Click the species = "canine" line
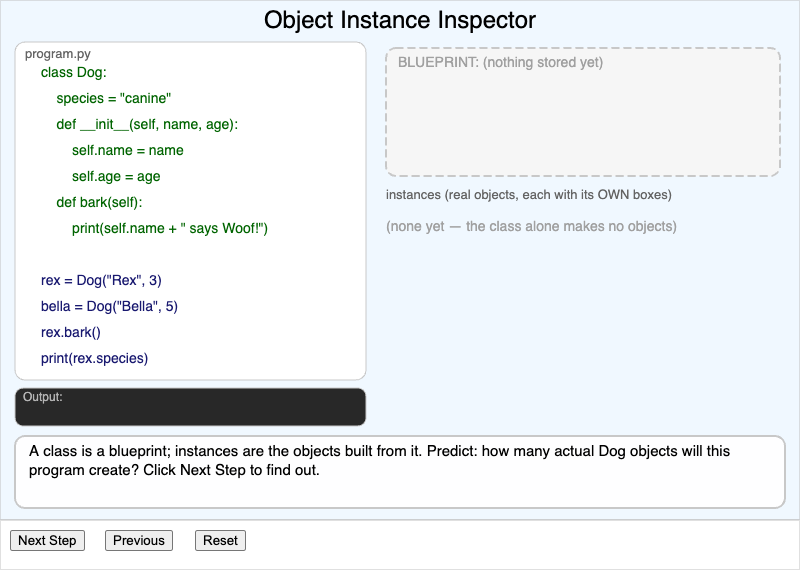800x572 pixels. 114,98
